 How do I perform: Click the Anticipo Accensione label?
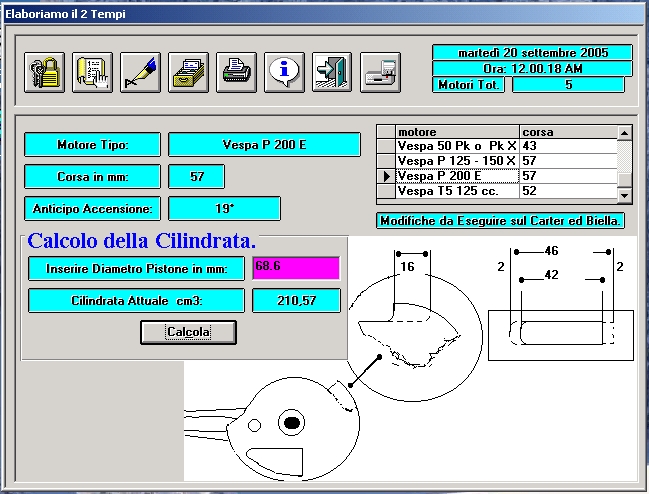pyautogui.click(x=92, y=208)
